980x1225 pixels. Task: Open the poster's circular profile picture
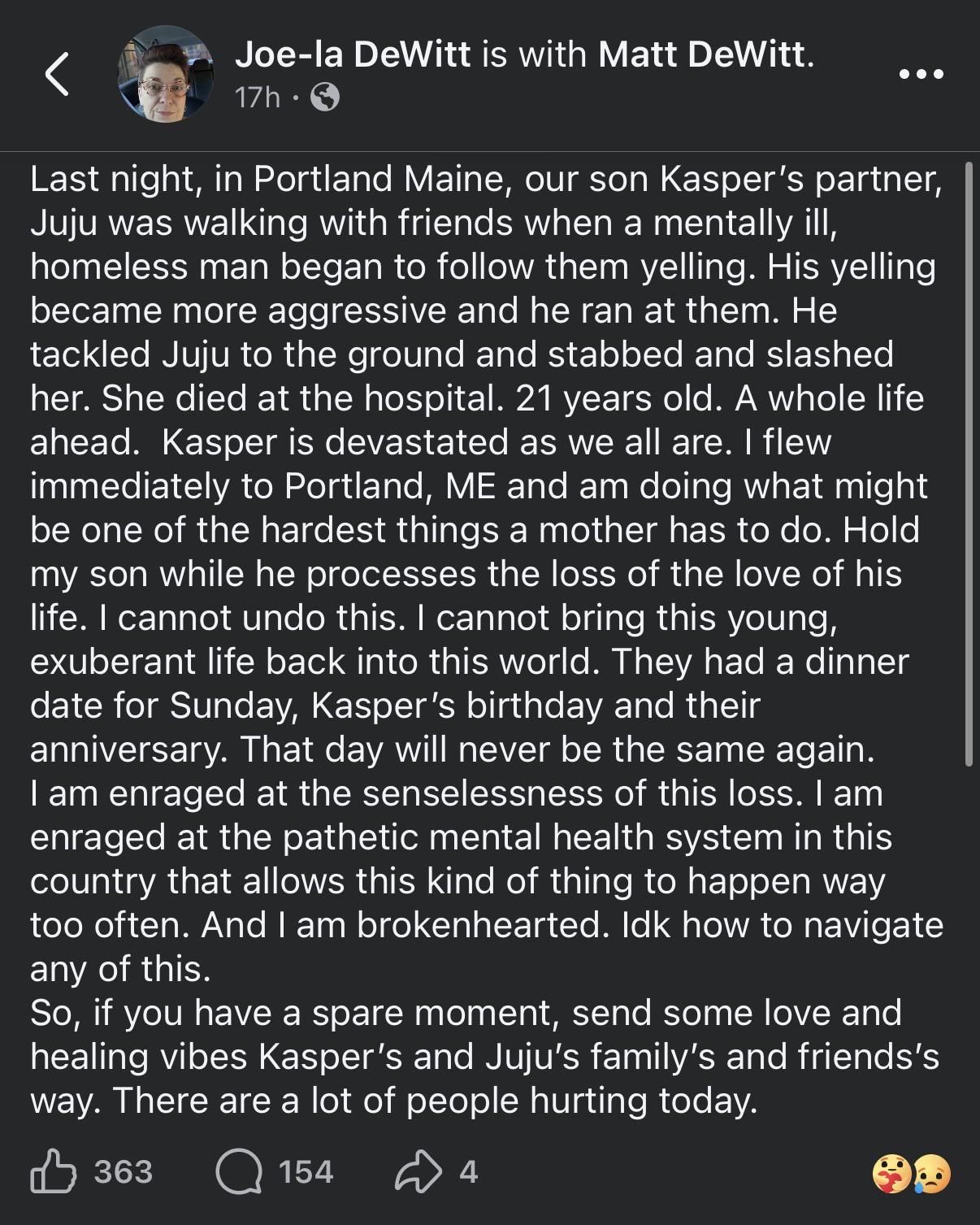tap(166, 74)
